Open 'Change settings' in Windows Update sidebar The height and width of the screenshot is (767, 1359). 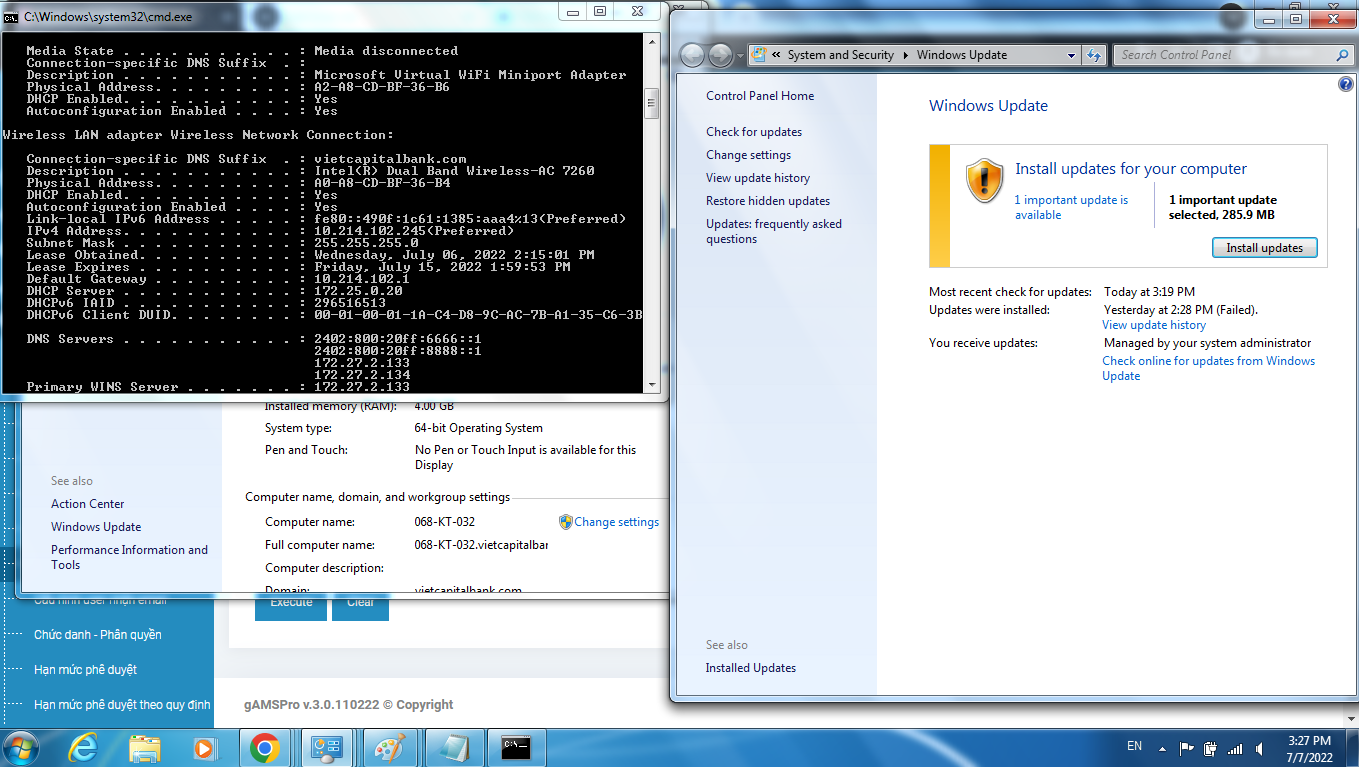[748, 155]
